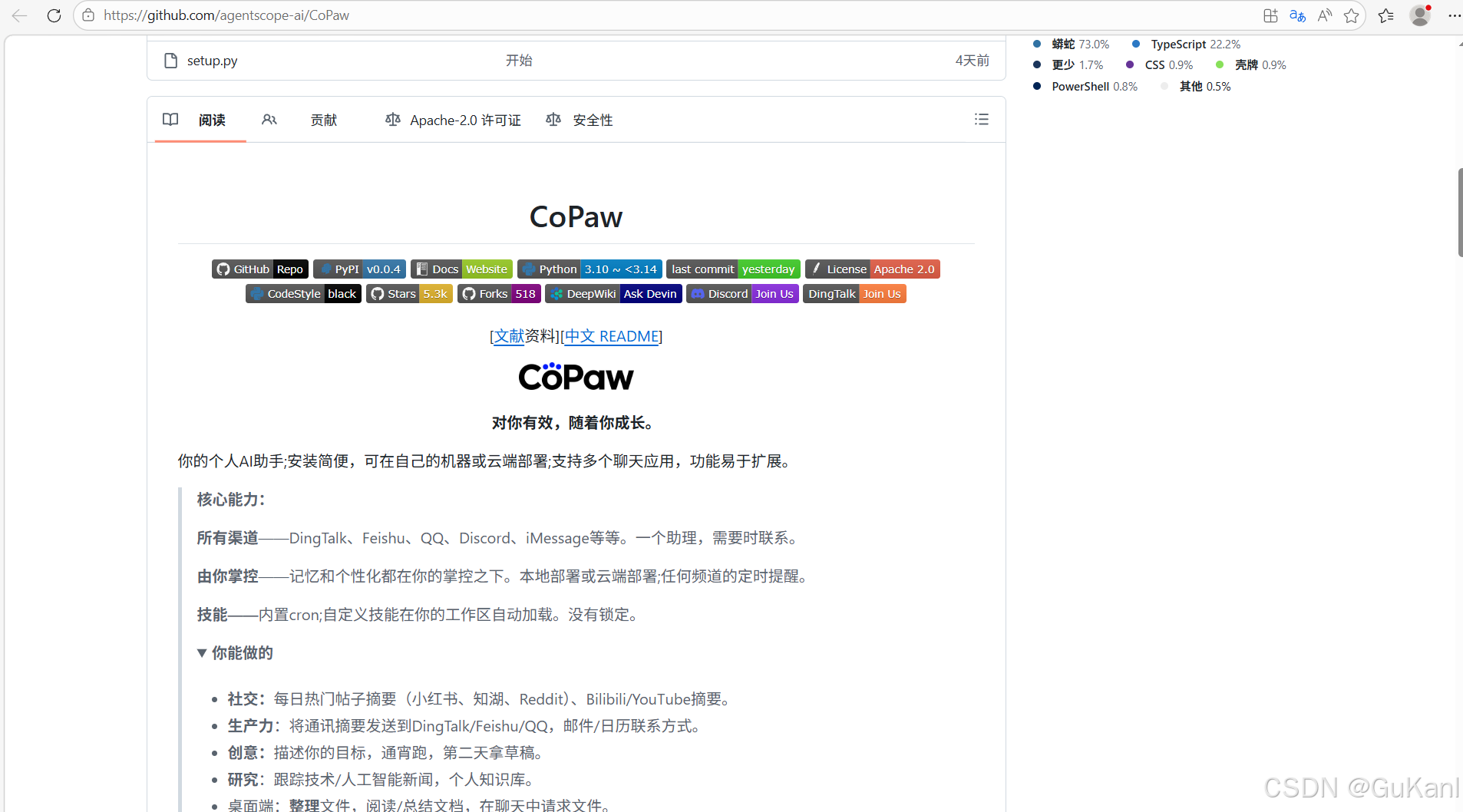Click the green 壳牌 language color dot
Image resolution: width=1463 pixels, height=812 pixels.
click(1220, 64)
